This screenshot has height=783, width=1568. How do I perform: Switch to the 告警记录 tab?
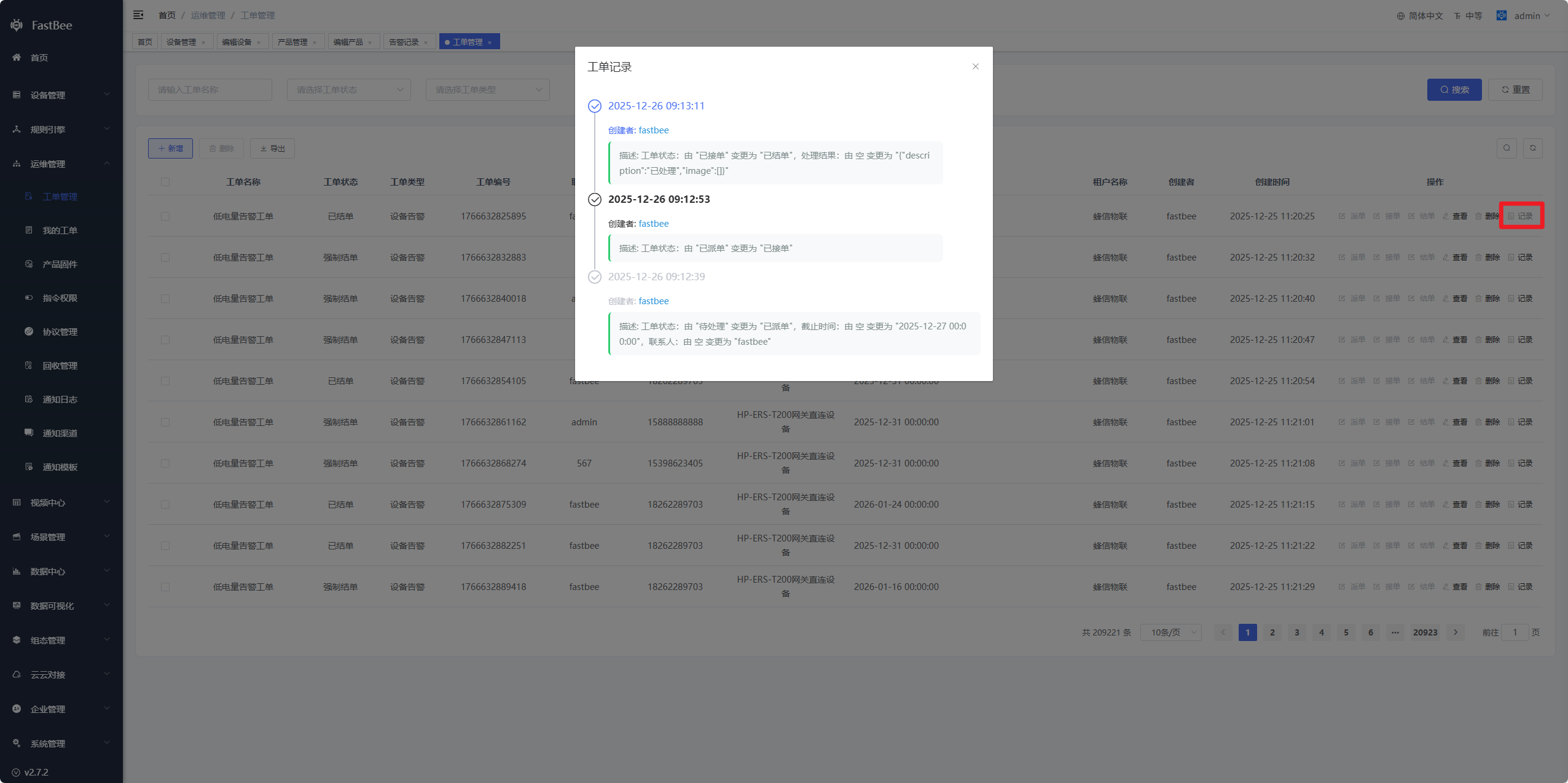[x=404, y=42]
